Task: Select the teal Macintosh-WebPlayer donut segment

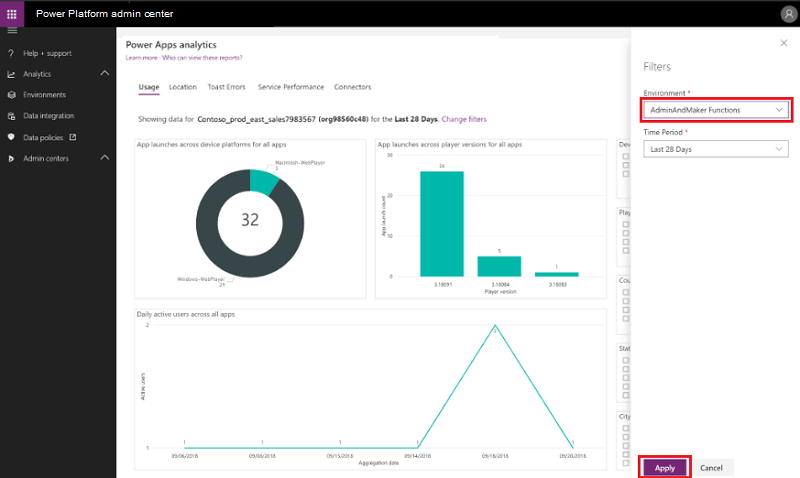Action: [263, 179]
